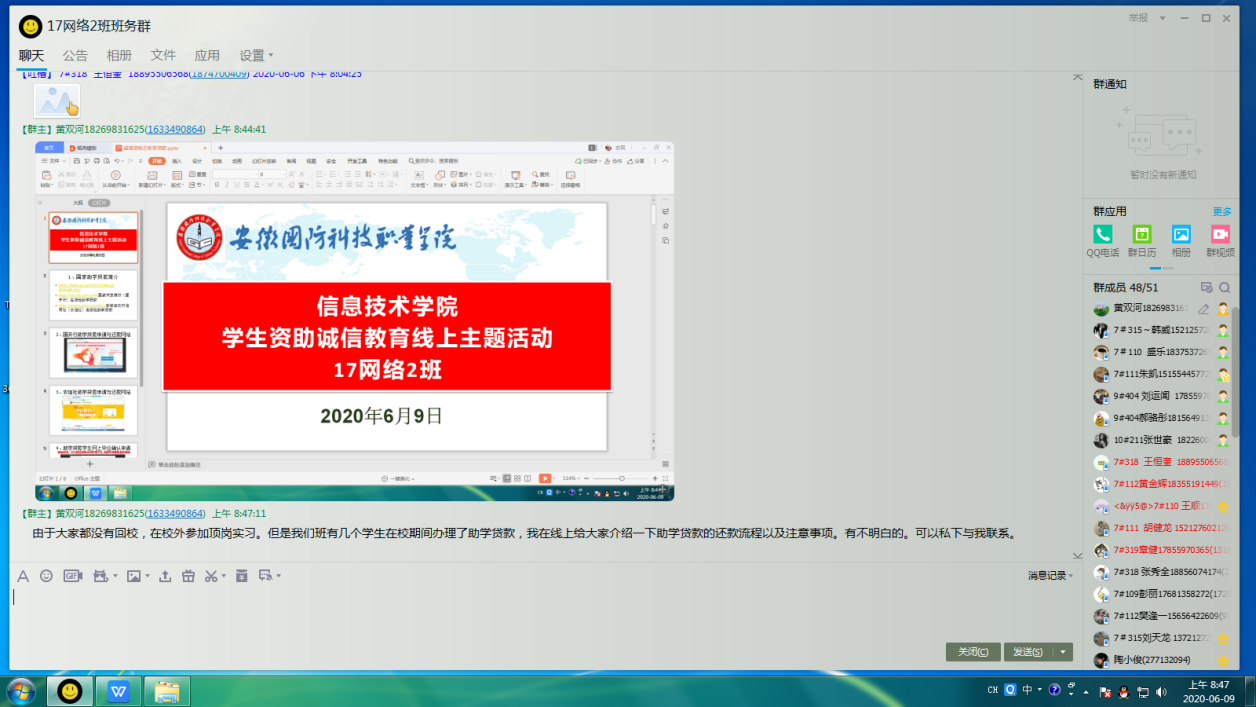Switch to the 文件 tab
The height and width of the screenshot is (707, 1256).
click(163, 55)
